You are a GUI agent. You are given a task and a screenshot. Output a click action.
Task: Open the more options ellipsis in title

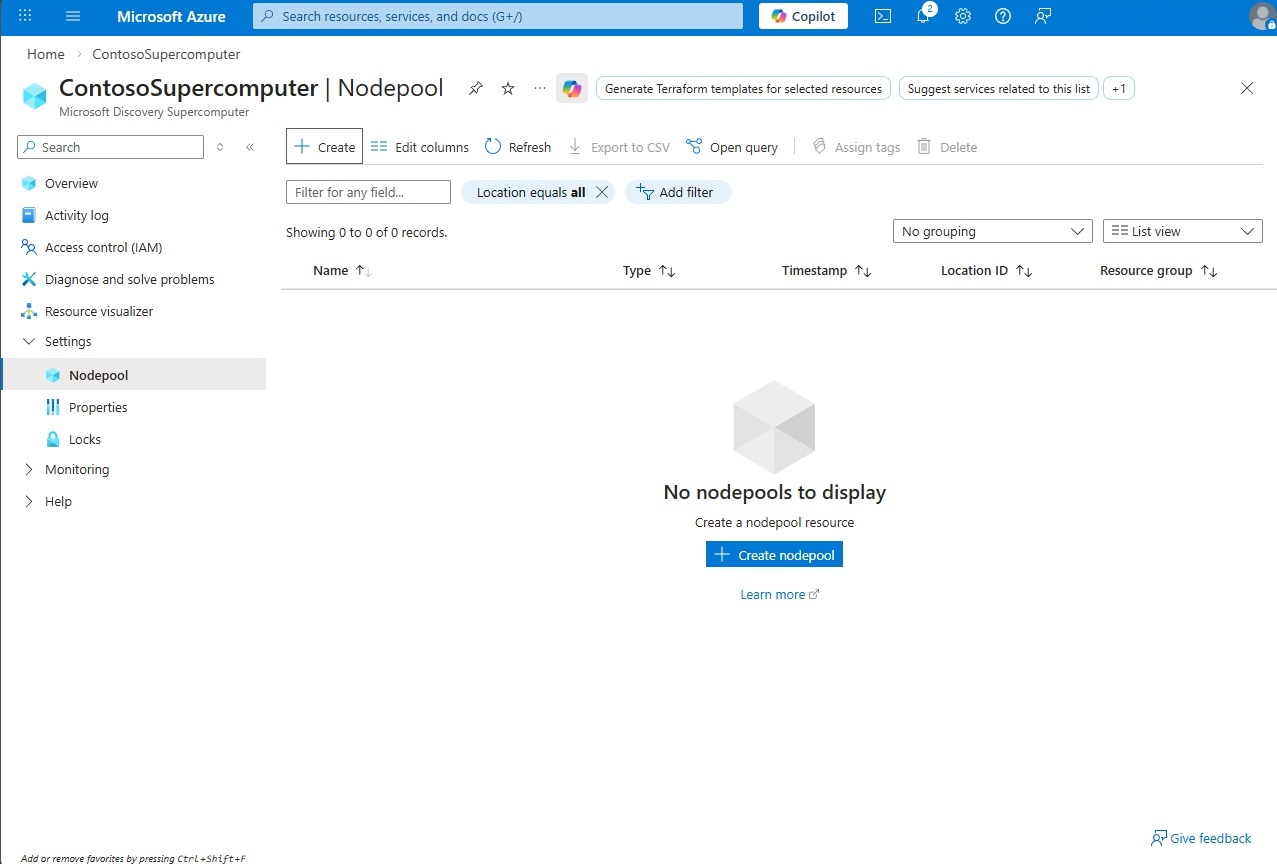pos(540,88)
